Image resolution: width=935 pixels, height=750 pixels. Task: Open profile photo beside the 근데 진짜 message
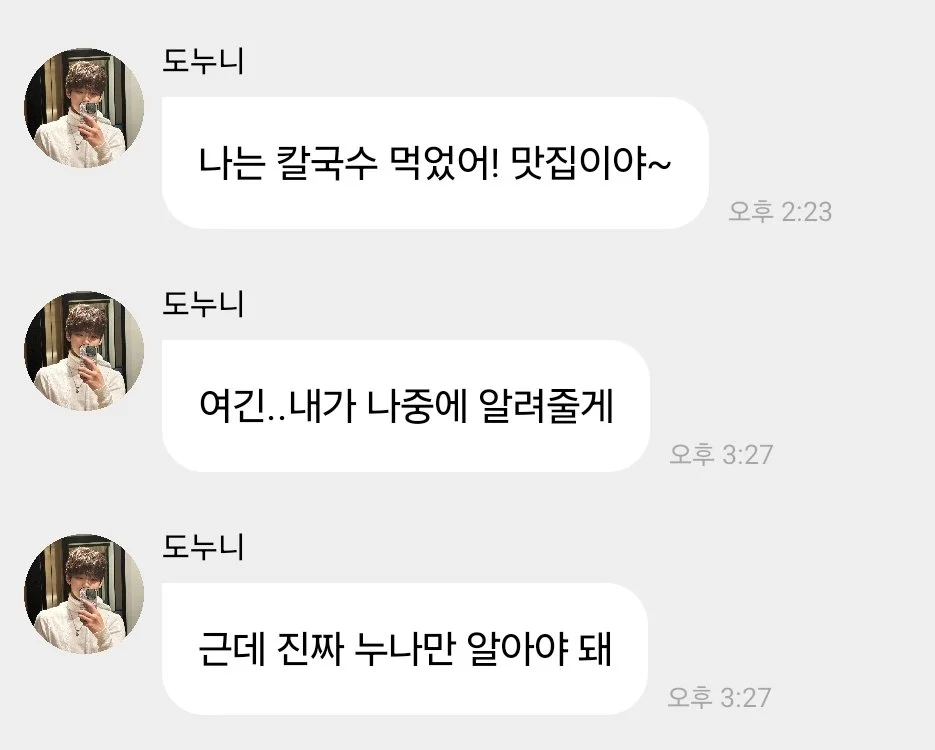click(x=84, y=594)
